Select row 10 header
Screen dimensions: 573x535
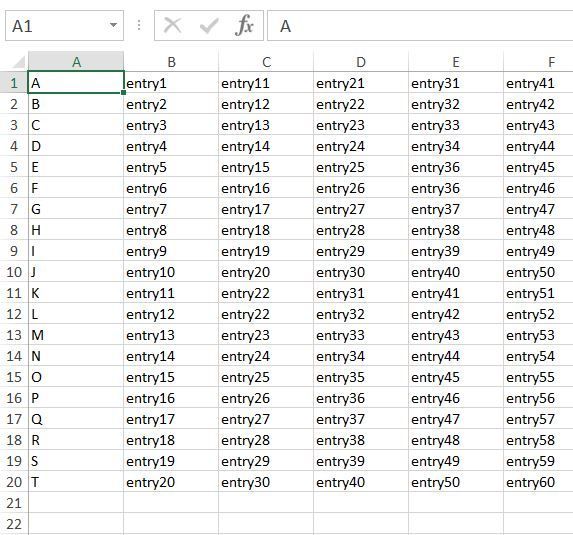[x=14, y=272]
